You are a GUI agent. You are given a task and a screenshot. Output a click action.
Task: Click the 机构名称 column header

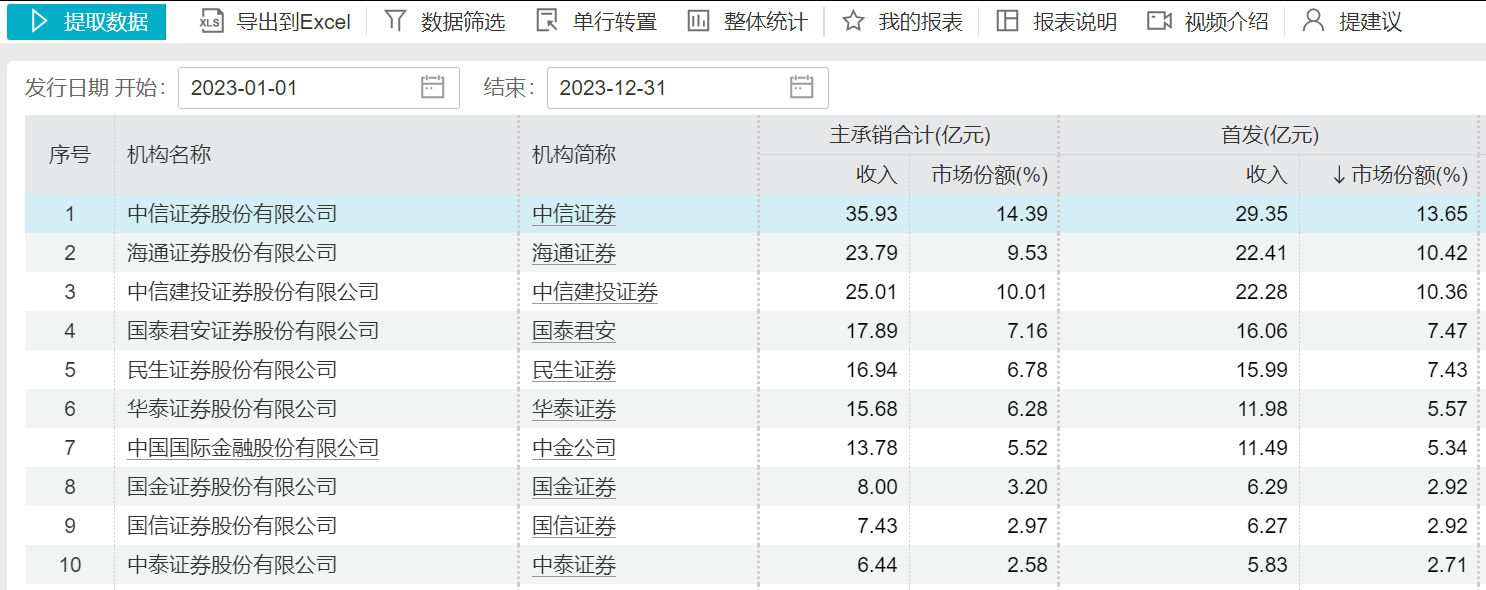point(169,154)
